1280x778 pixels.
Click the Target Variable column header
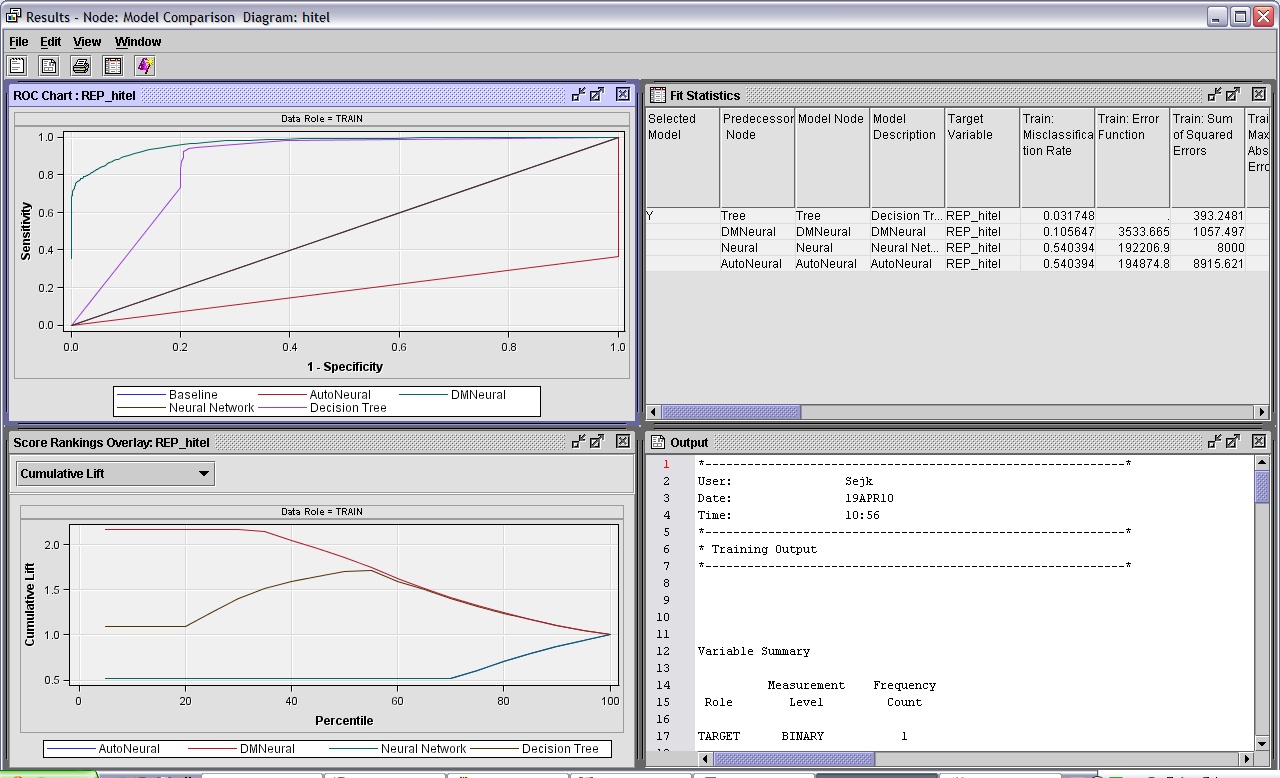982,158
